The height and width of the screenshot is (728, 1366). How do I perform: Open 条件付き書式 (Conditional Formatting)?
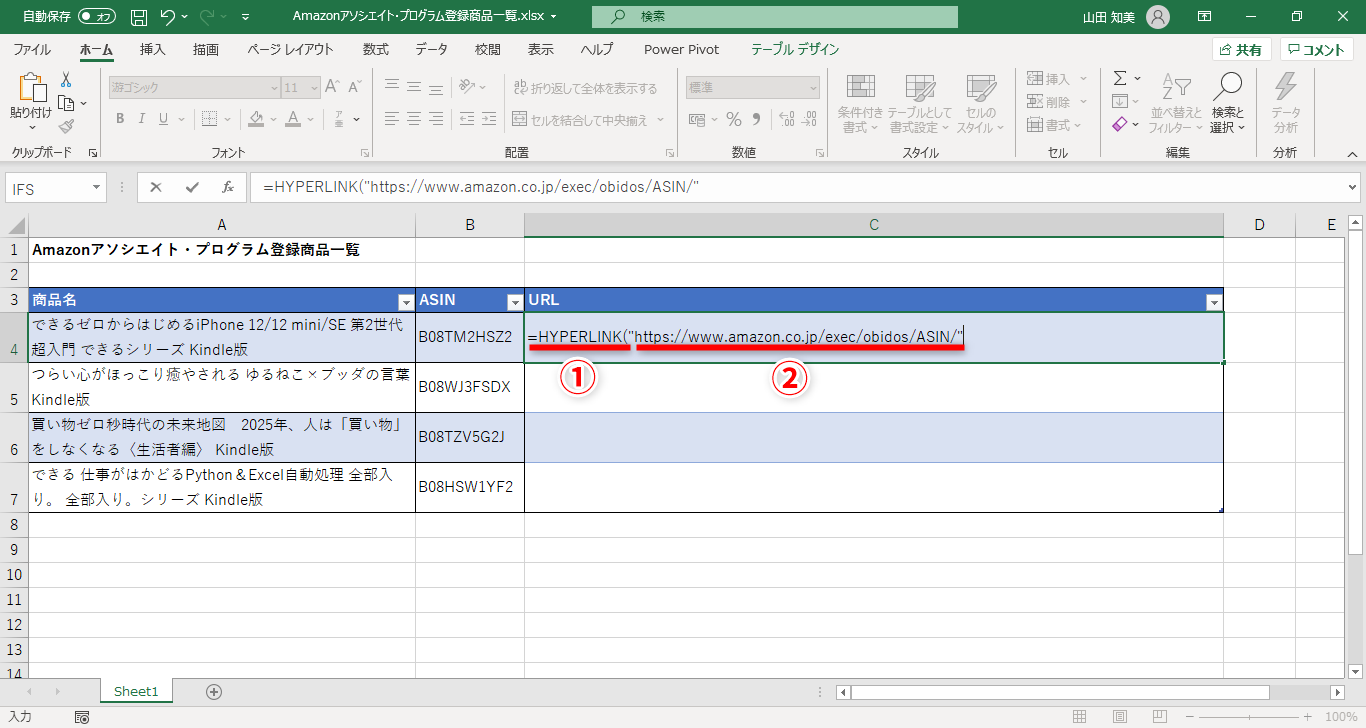click(x=860, y=103)
